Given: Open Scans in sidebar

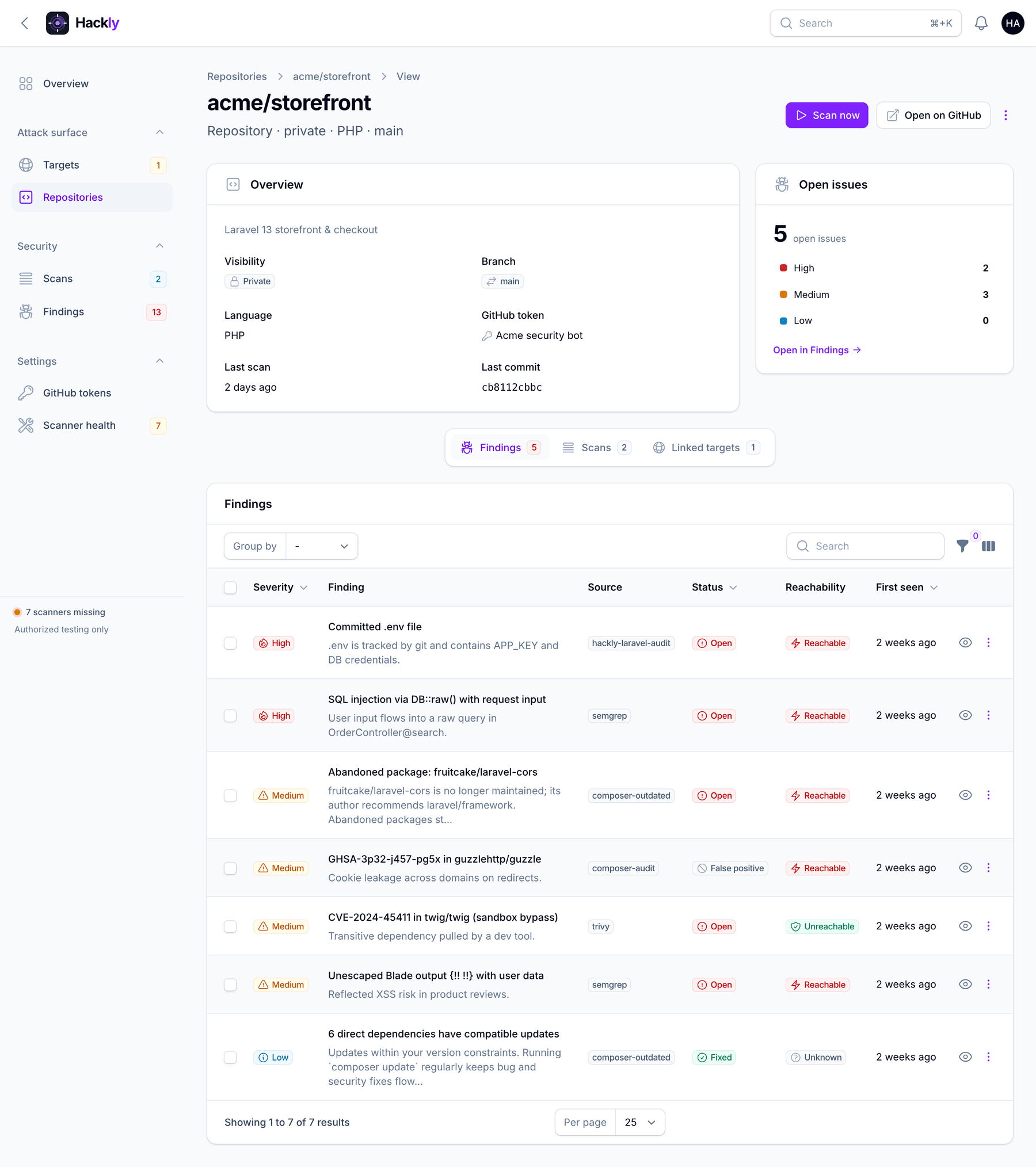Looking at the screenshot, I should (x=92, y=279).
